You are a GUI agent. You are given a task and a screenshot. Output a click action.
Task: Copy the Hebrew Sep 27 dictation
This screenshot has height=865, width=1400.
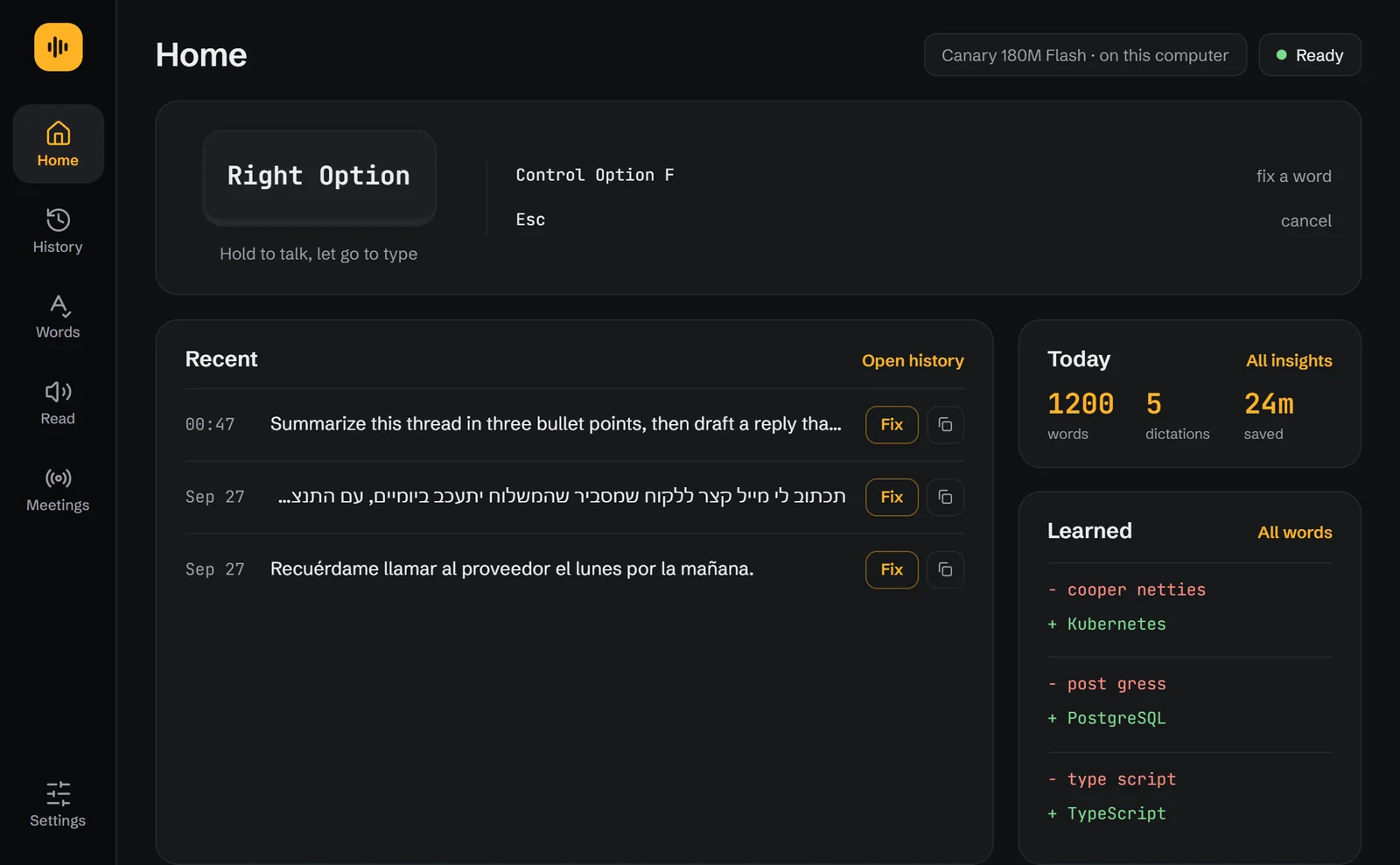tap(945, 497)
